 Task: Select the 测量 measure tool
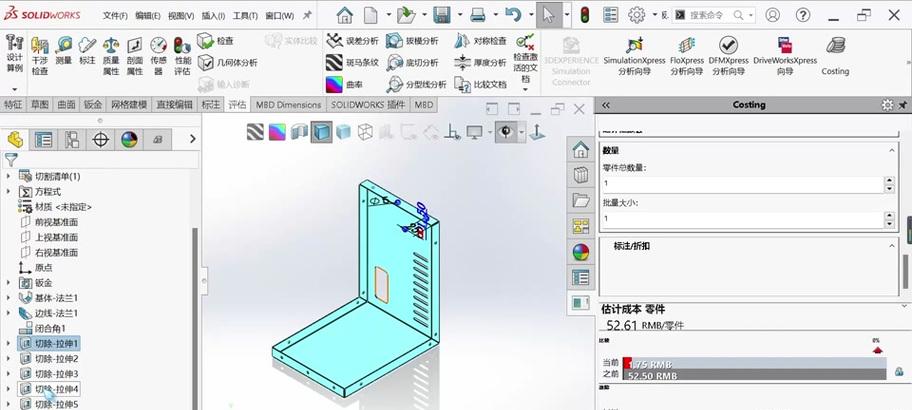[63, 51]
